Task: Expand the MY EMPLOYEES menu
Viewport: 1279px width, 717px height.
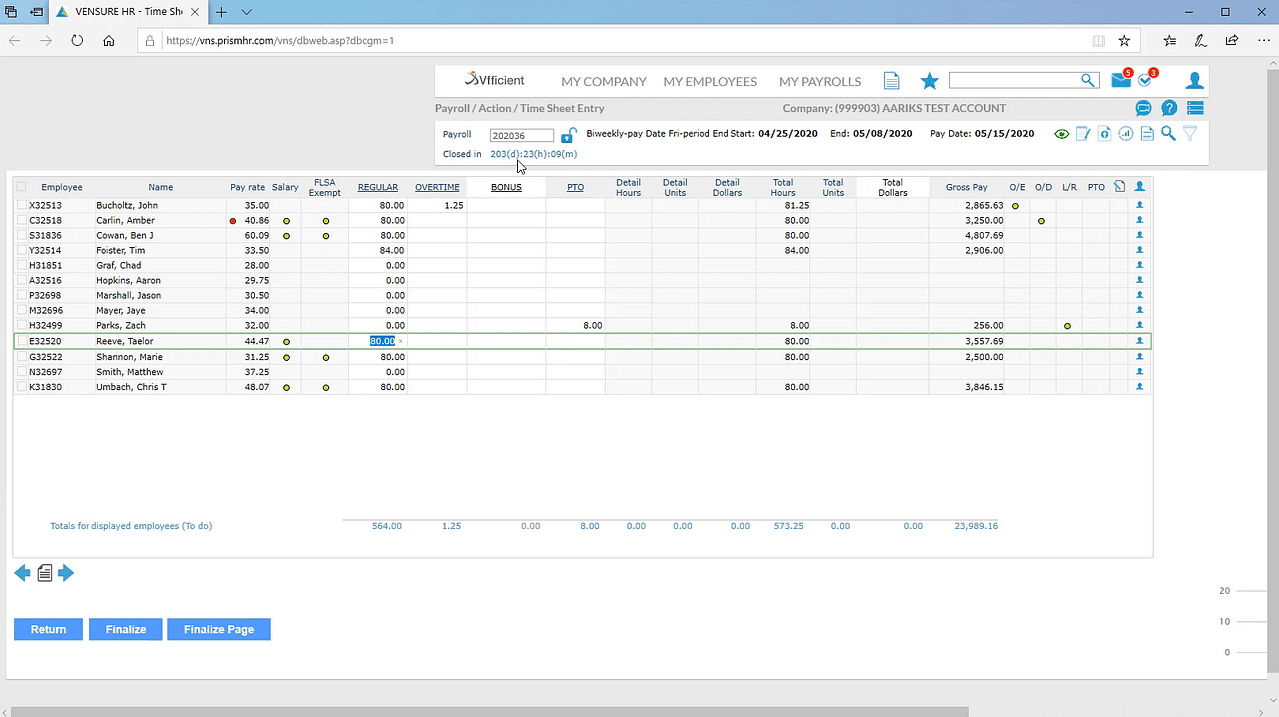Action: [x=710, y=82]
